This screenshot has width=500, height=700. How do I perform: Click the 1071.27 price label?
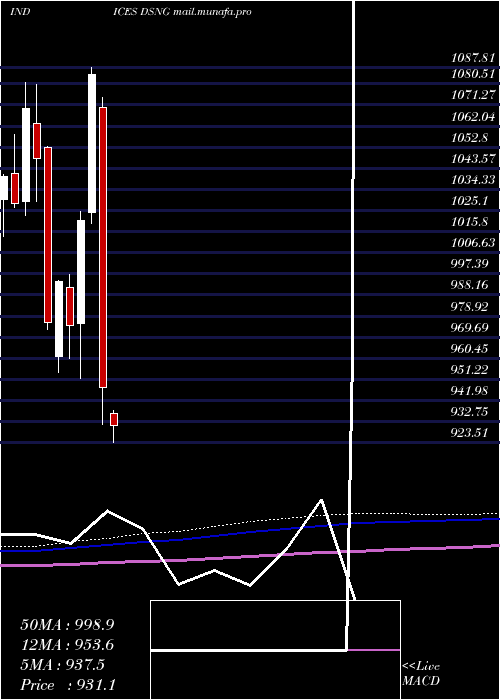473,95
